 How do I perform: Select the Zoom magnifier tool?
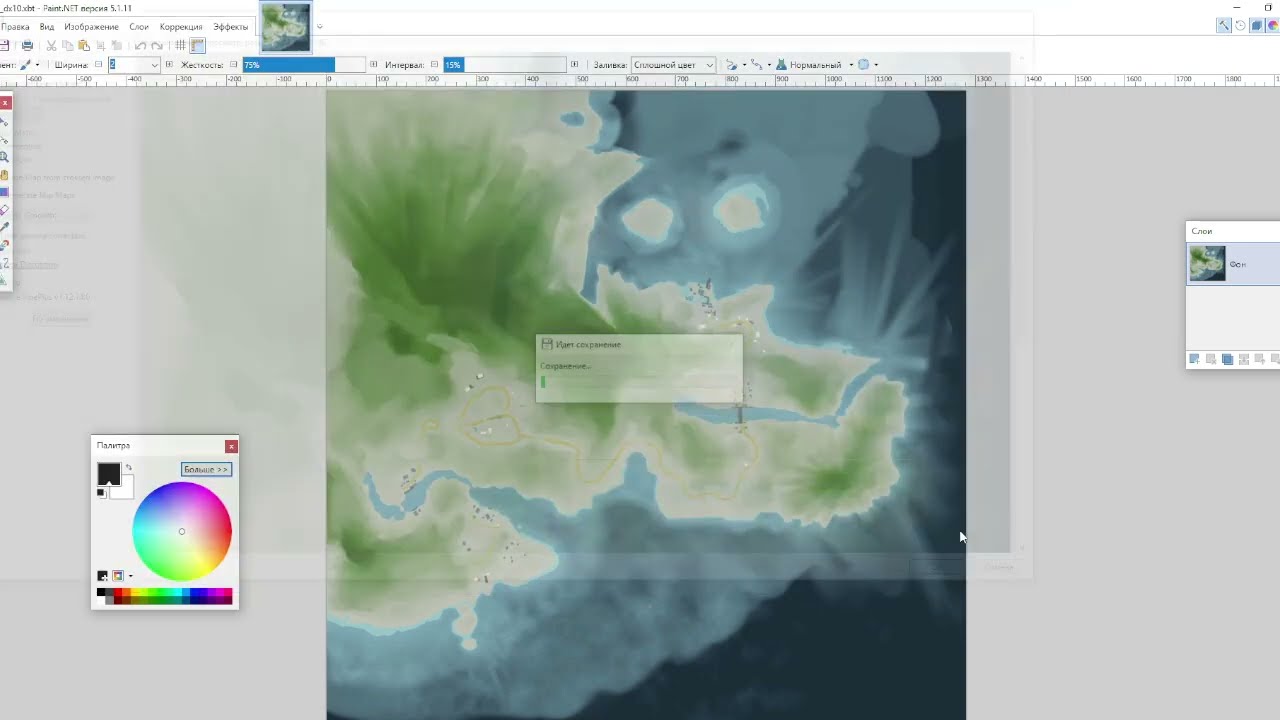point(5,157)
